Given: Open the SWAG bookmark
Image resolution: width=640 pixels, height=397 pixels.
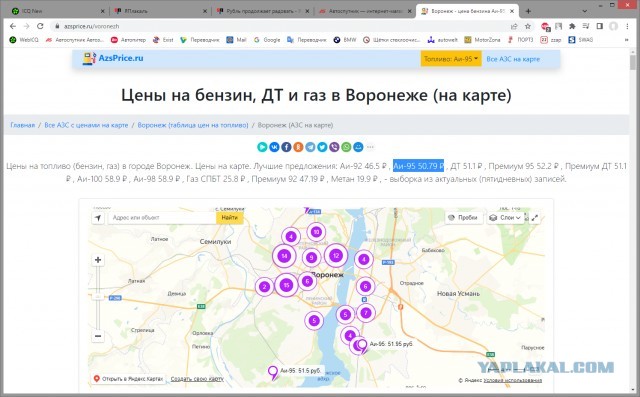Looking at the screenshot, I should [580, 40].
